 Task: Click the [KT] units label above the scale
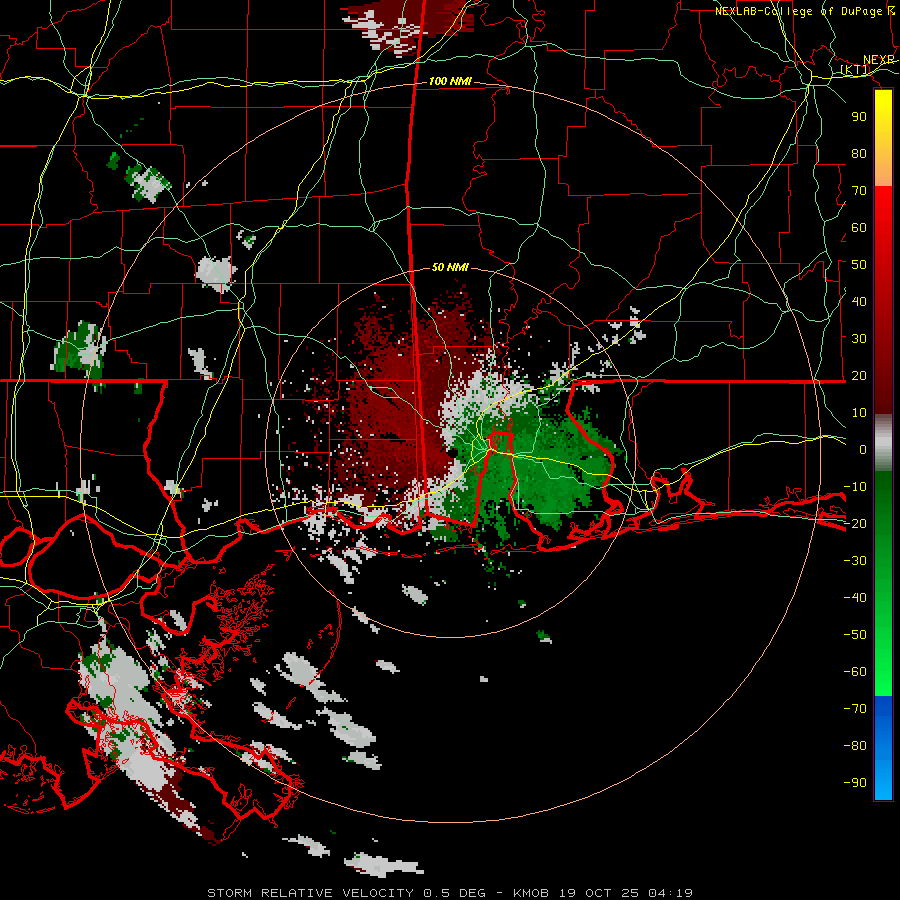(x=855, y=69)
